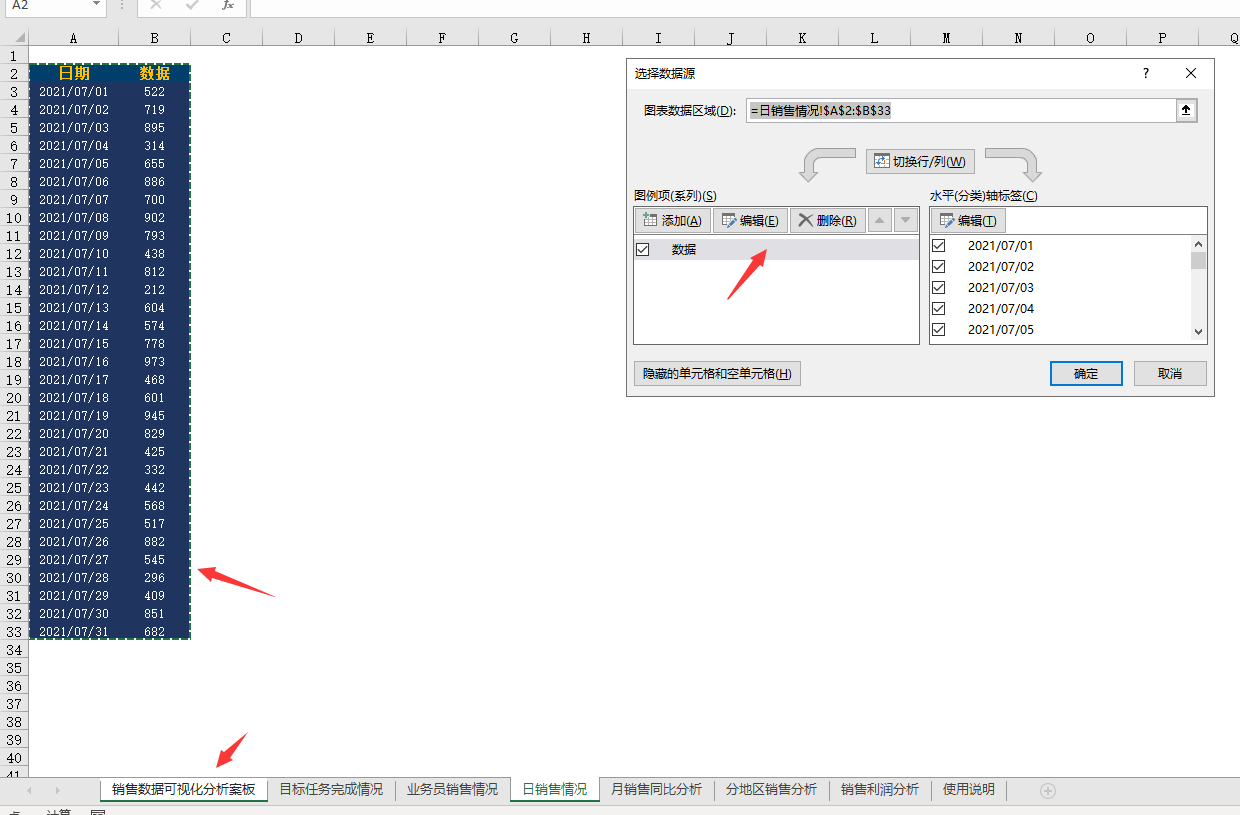
Task: Click the 数据 header cell in column B
Action: pos(154,74)
